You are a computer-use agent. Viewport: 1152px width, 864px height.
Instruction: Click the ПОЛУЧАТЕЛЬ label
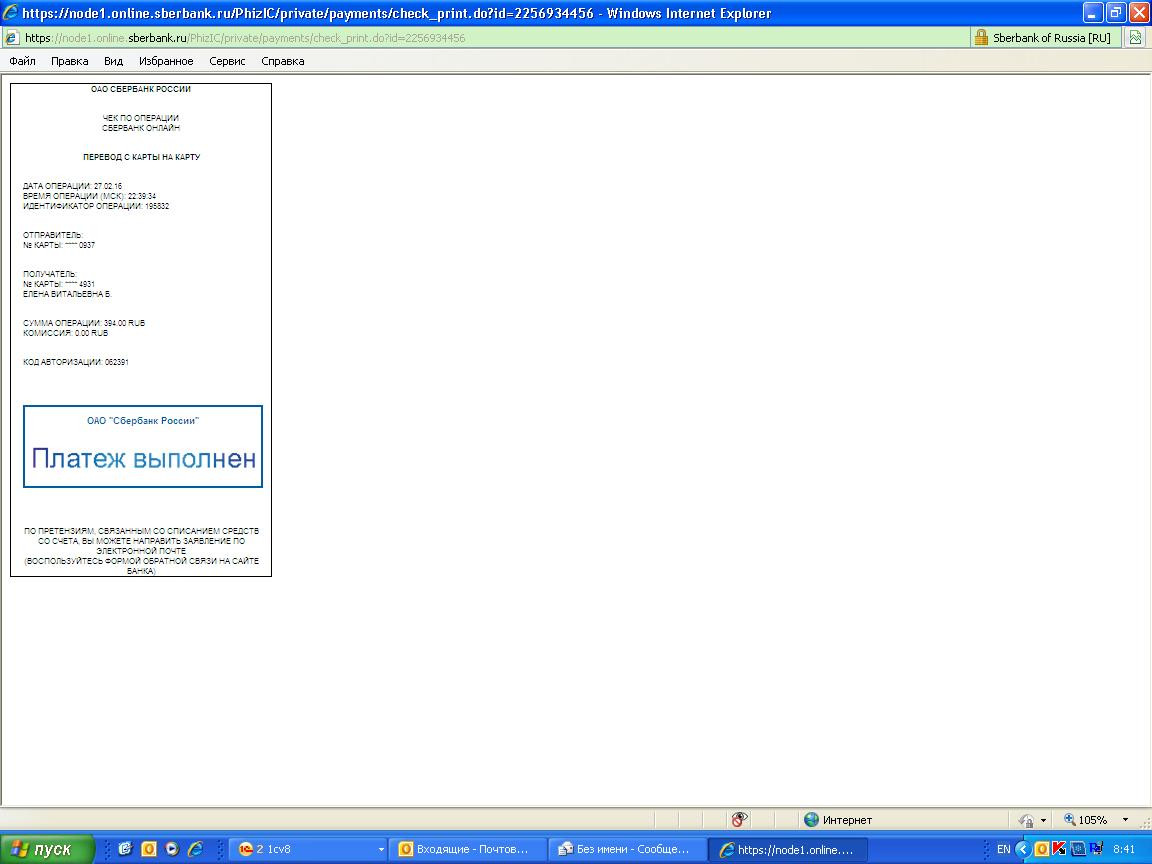(x=50, y=274)
